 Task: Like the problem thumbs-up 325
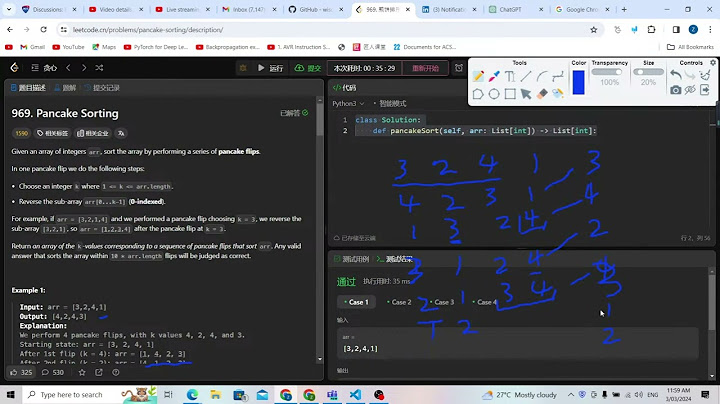coord(21,372)
